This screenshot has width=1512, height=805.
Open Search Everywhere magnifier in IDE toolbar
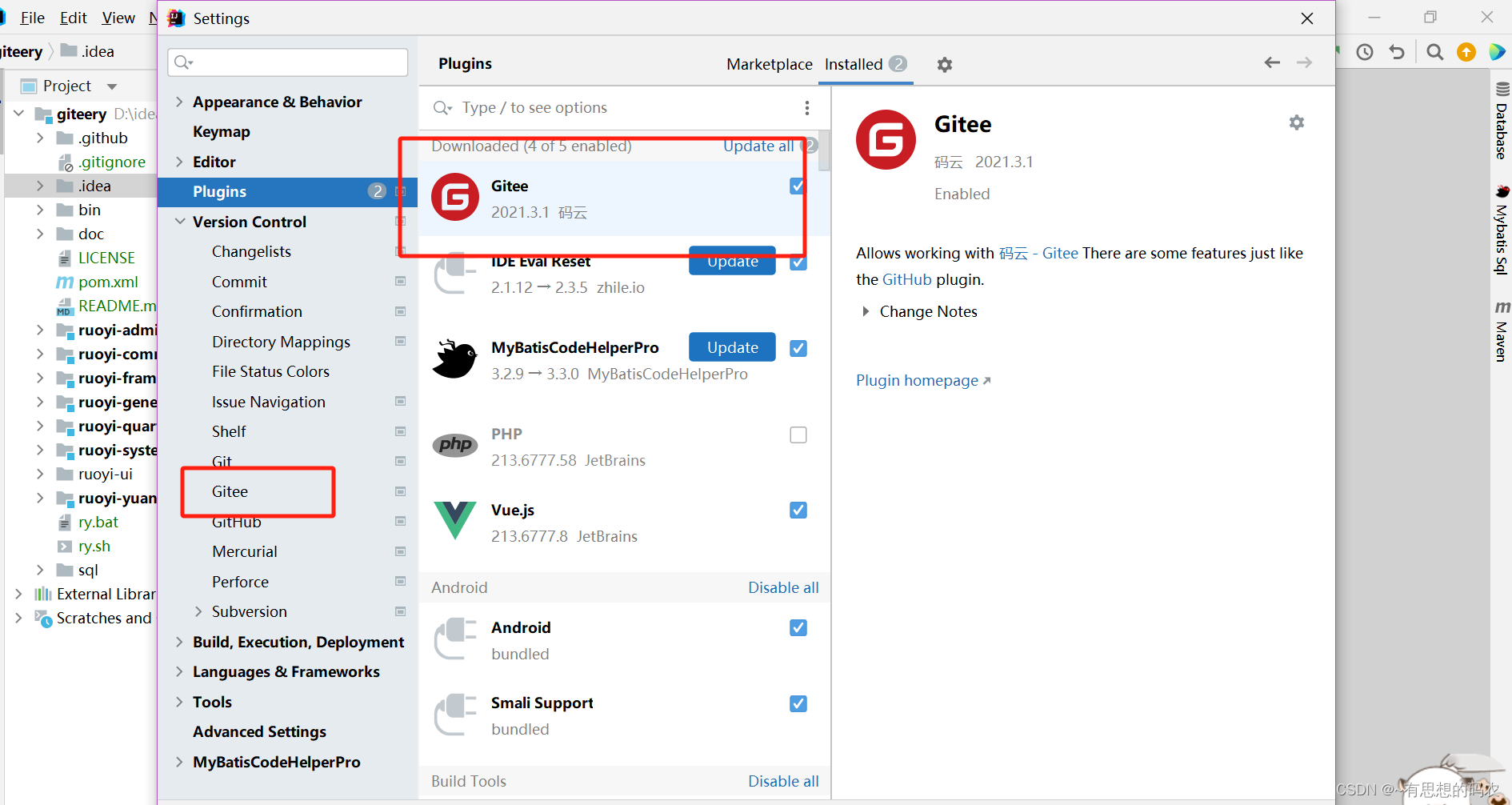(x=1435, y=52)
